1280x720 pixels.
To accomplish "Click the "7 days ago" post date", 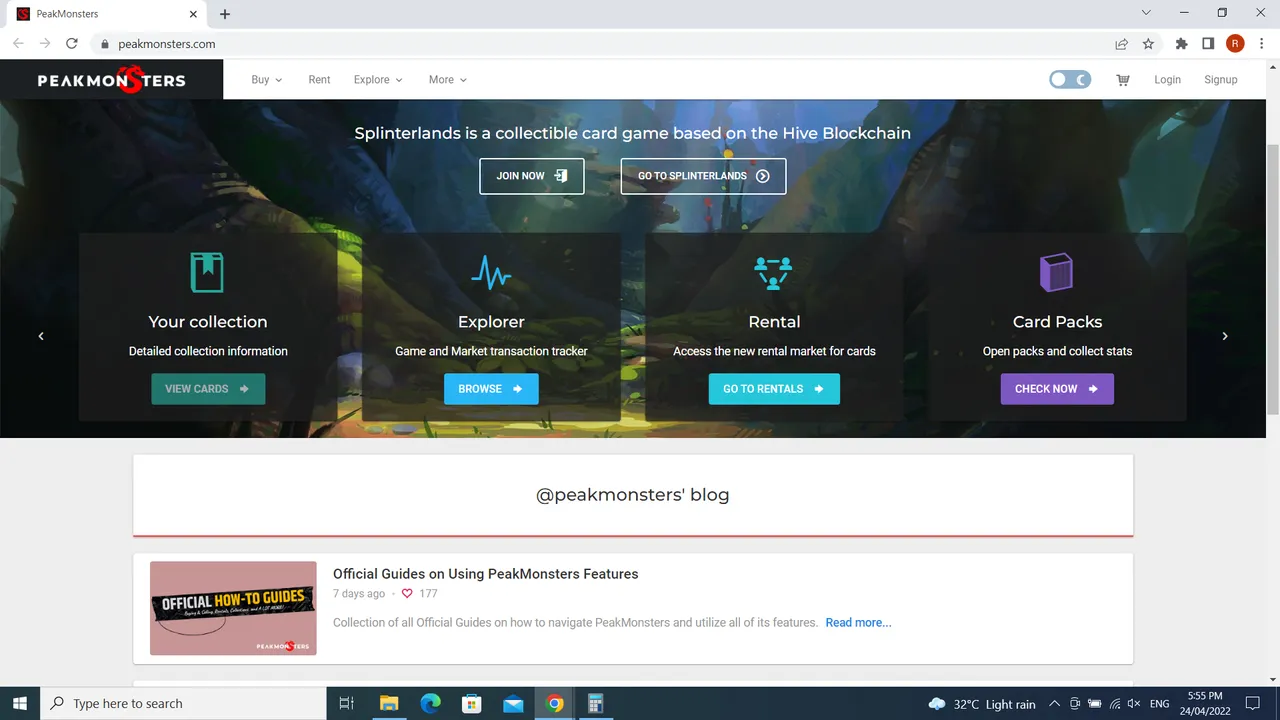I will (359, 593).
